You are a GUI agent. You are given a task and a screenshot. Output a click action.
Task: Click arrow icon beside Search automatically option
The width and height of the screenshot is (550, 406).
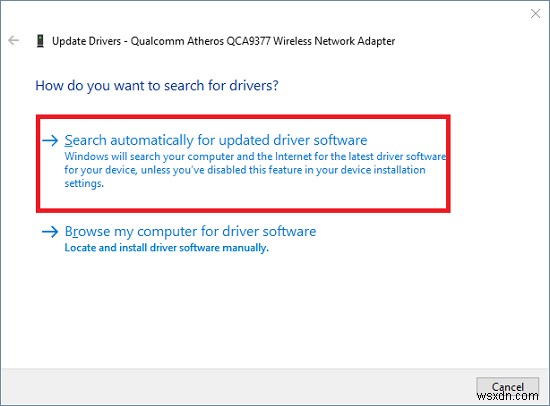pos(50,140)
